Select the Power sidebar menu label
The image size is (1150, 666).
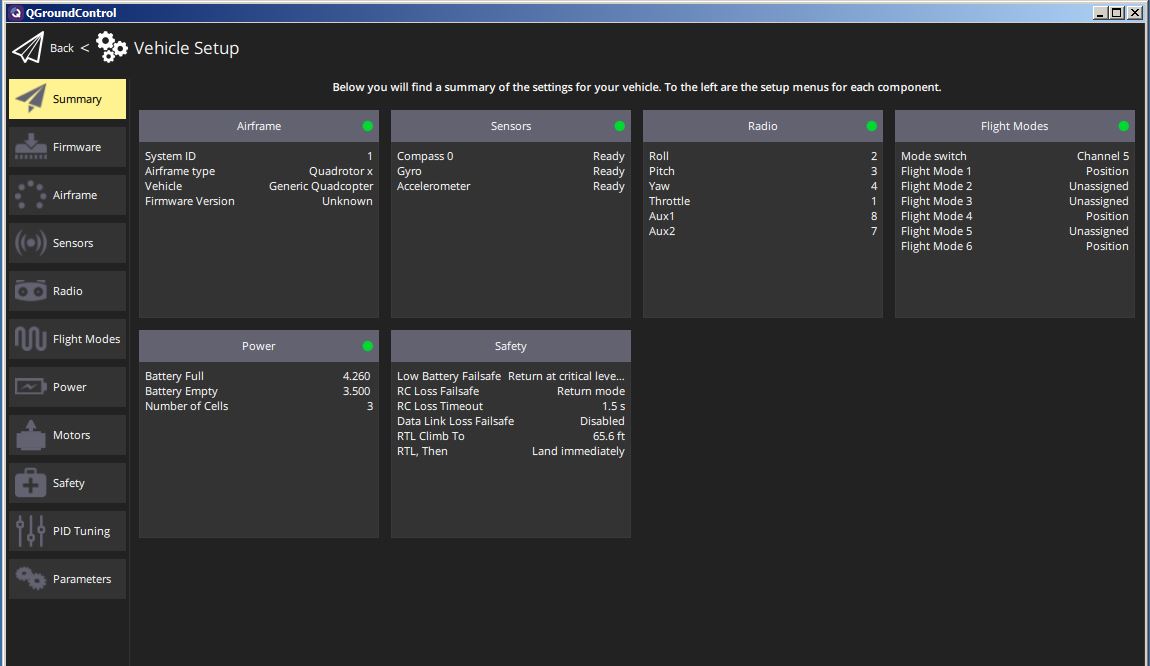click(x=70, y=387)
